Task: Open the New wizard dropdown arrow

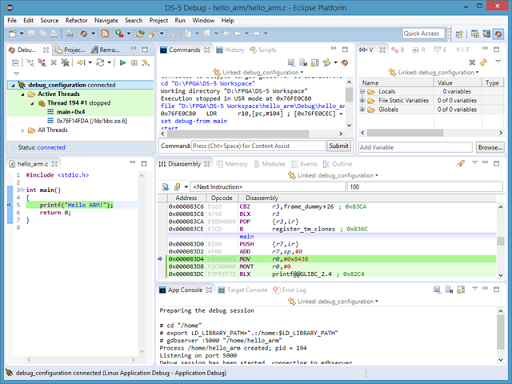Action: point(22,34)
